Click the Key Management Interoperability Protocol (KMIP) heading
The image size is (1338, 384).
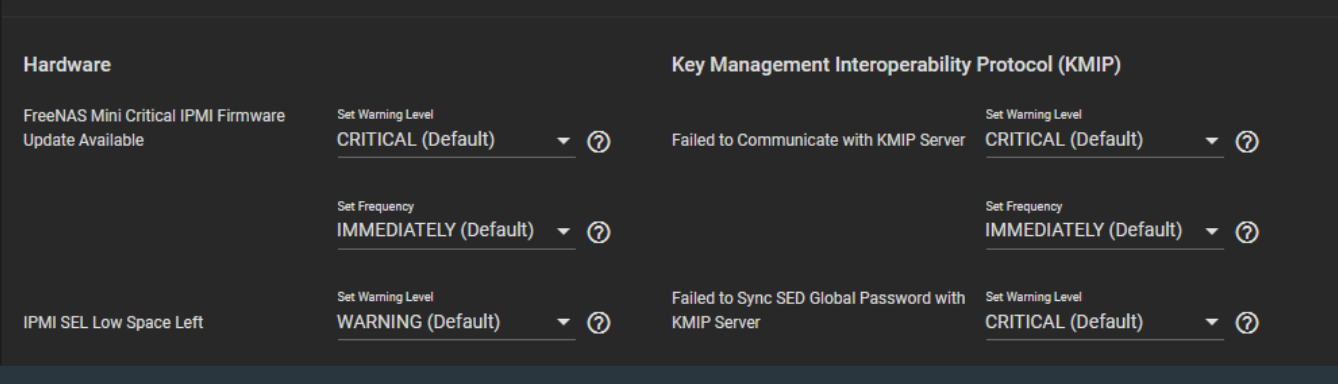[896, 66]
